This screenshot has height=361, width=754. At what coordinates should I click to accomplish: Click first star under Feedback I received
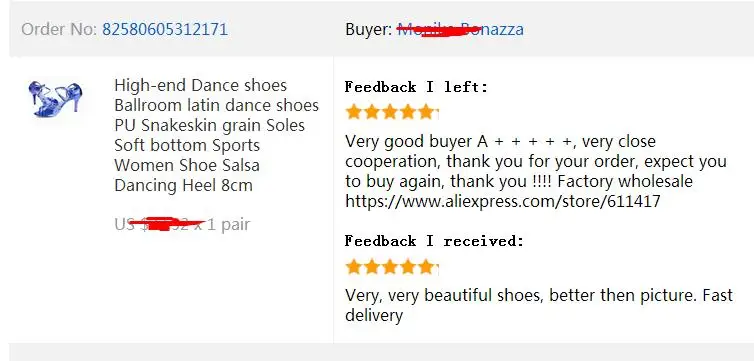pos(353,267)
